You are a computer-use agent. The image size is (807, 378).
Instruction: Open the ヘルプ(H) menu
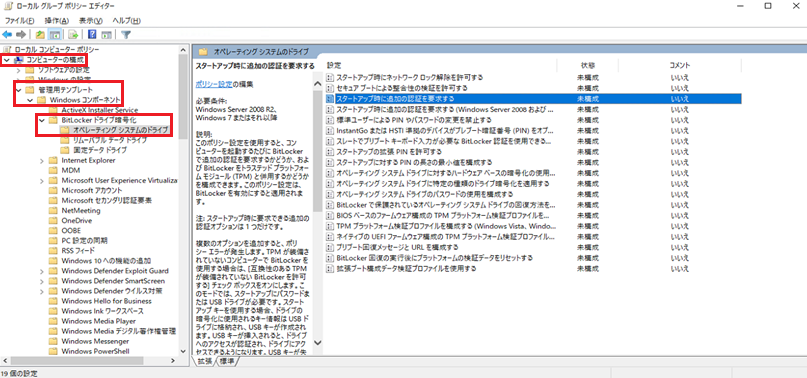[127, 21]
